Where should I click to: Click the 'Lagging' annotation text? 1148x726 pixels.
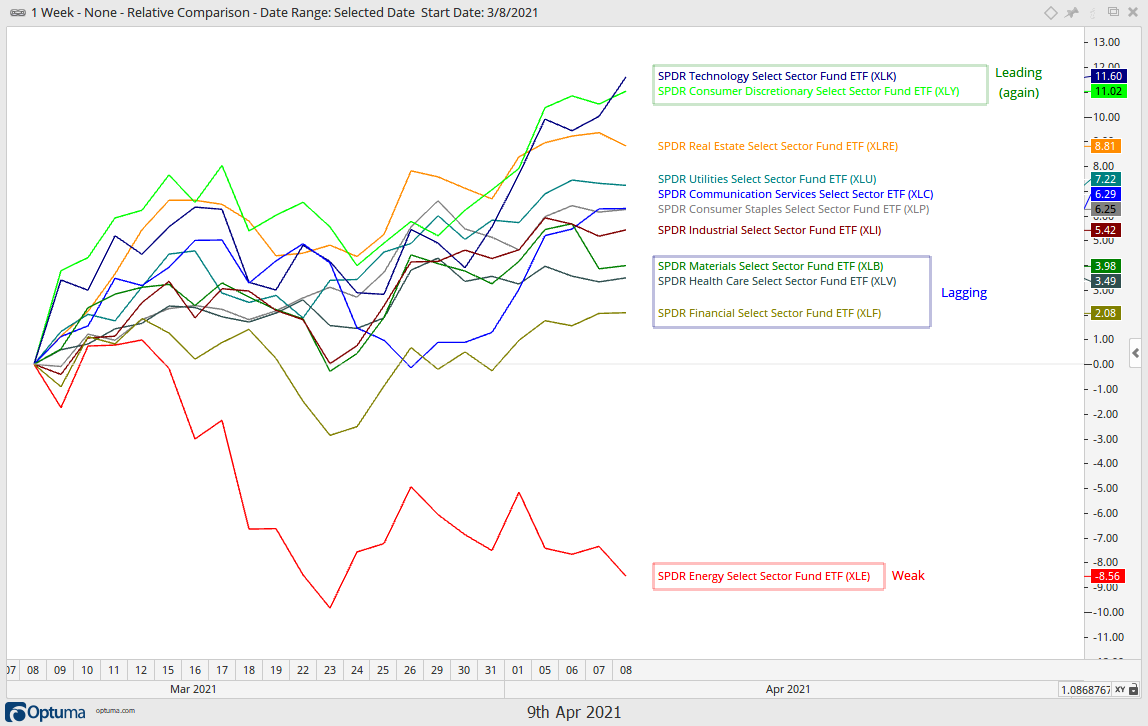coord(964,293)
